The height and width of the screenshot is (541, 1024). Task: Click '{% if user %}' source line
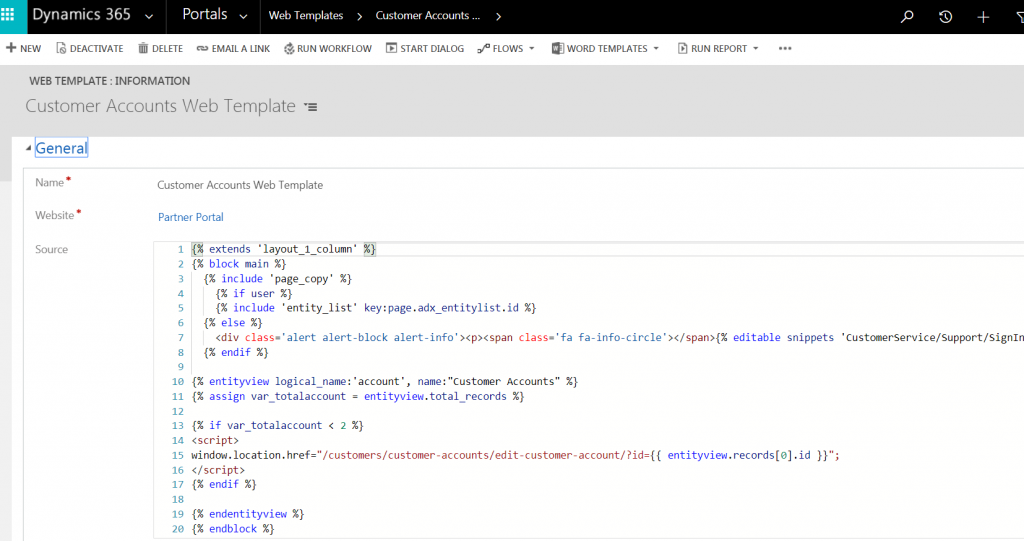click(x=254, y=293)
